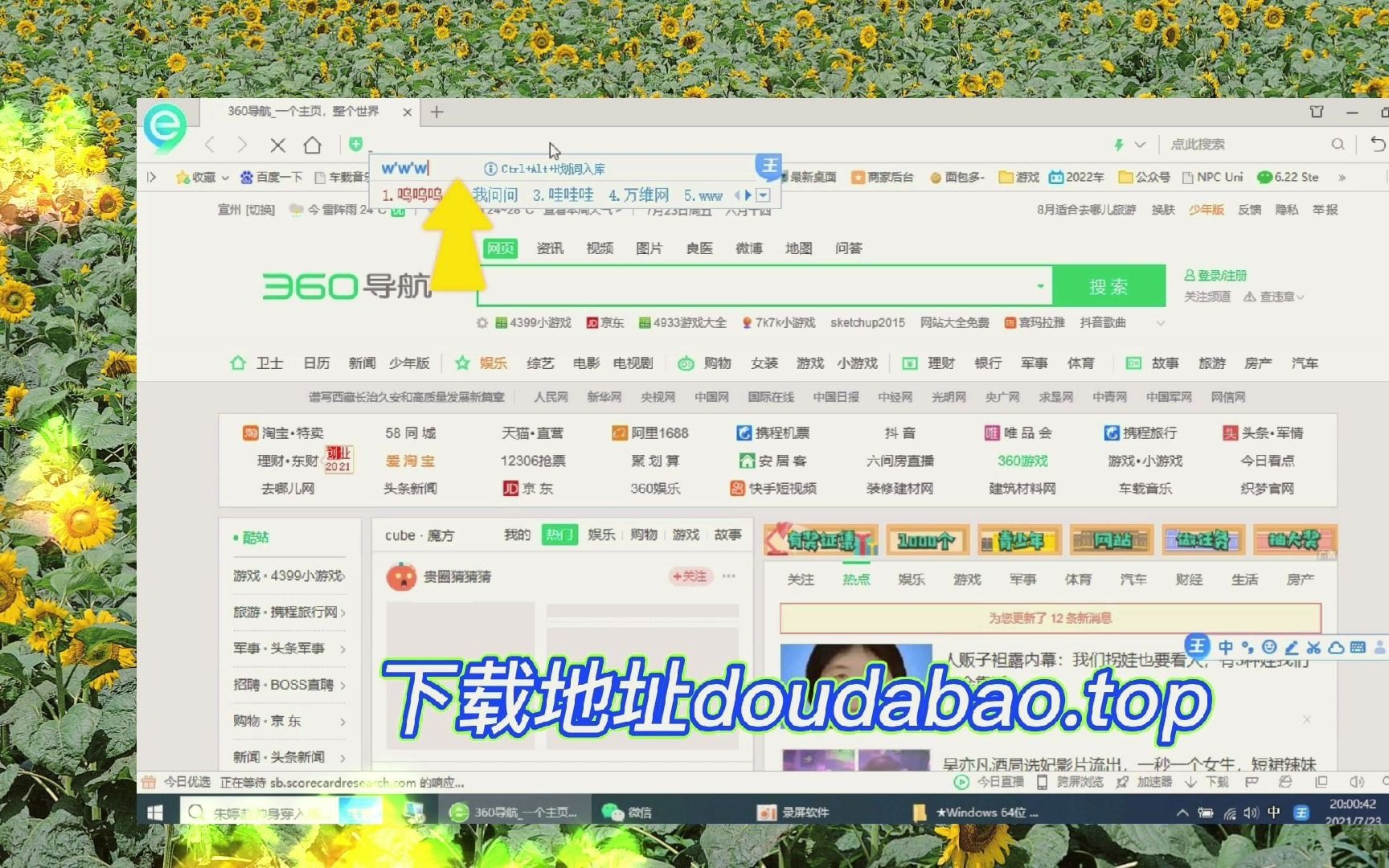Toggle browser mute speaker icon in status bar
The width and height of the screenshot is (1389, 868).
[1357, 782]
